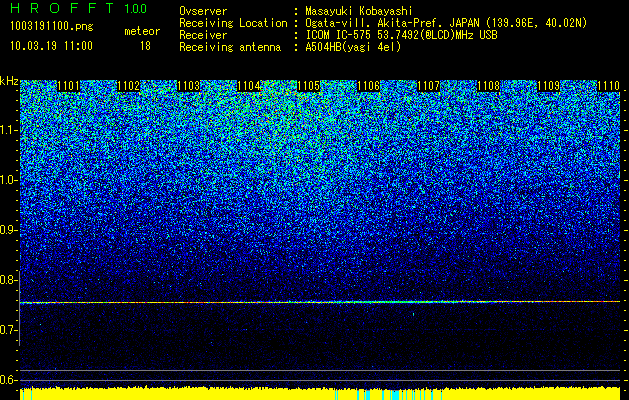Click the 0.6 frequency axis label

pos(7,380)
